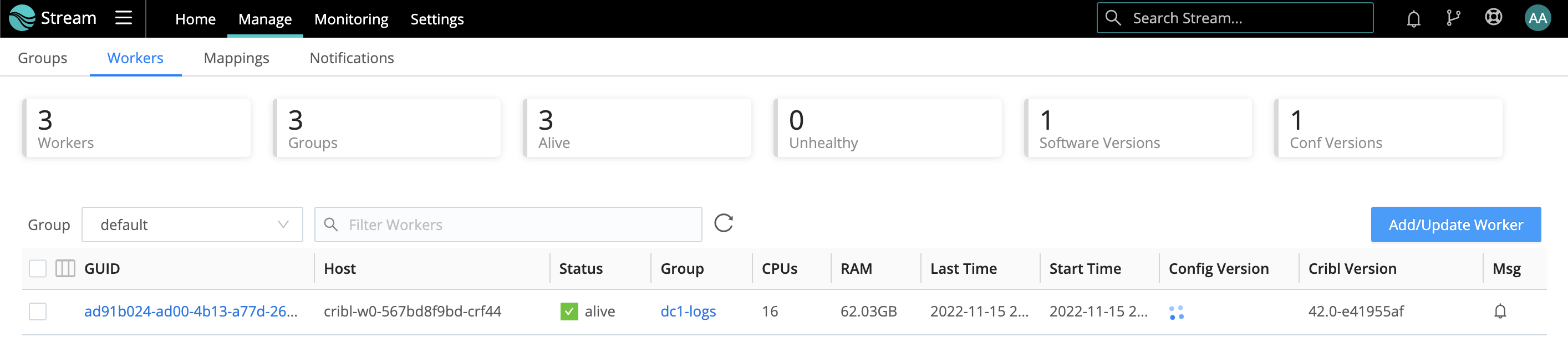Toggle the select-all workers checkbox
Screen dimensions: 1568x337
(x=38, y=268)
